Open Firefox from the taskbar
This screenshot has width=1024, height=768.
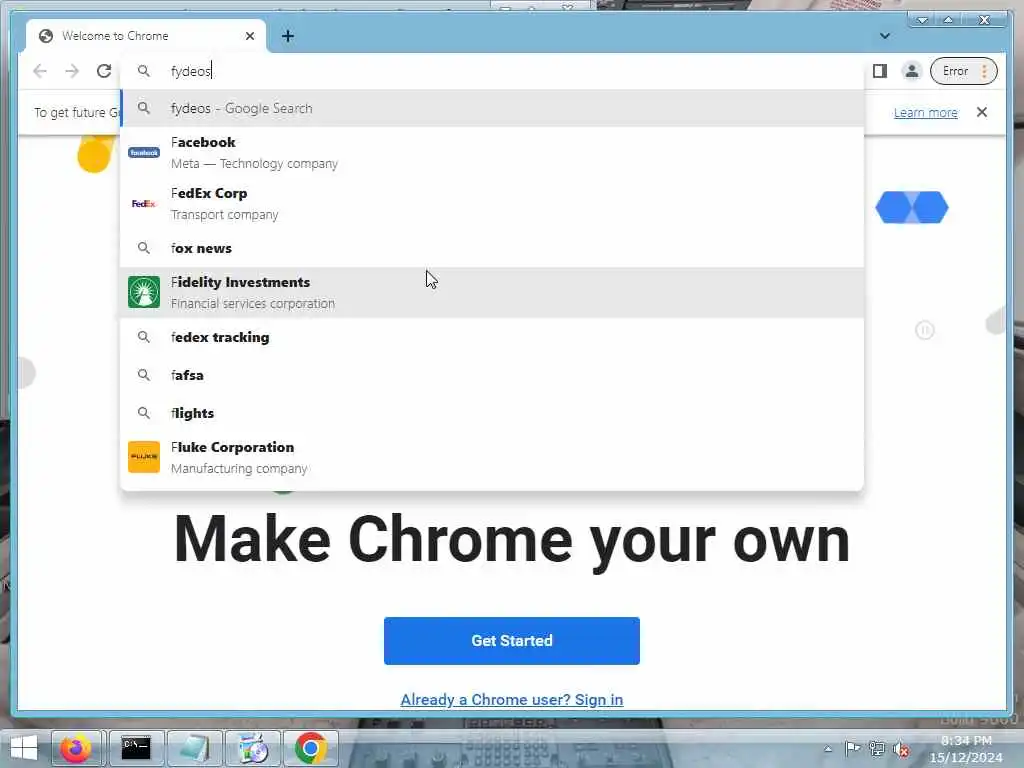pos(76,748)
